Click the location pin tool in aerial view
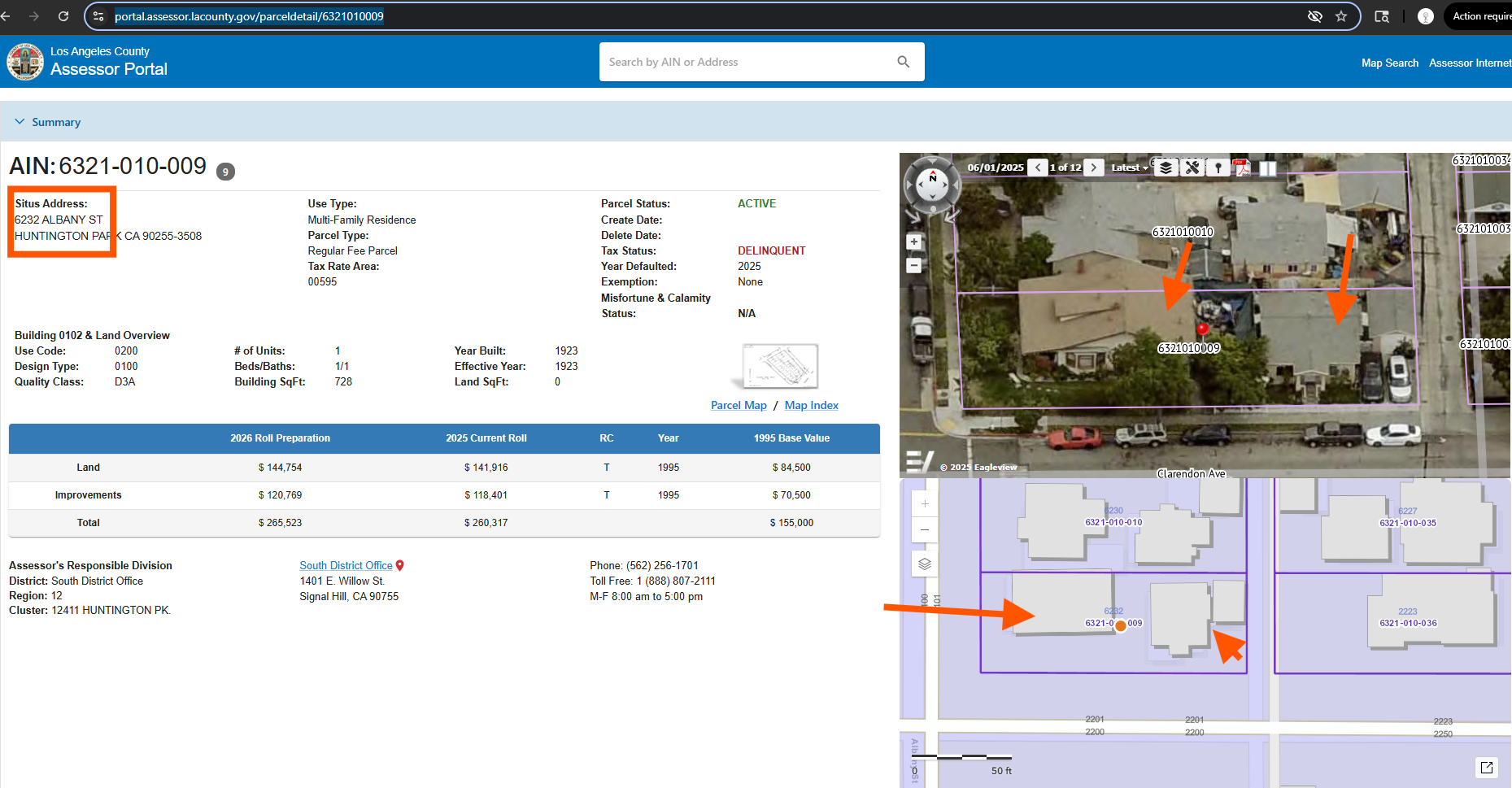The width and height of the screenshot is (1512, 788). [x=1218, y=168]
